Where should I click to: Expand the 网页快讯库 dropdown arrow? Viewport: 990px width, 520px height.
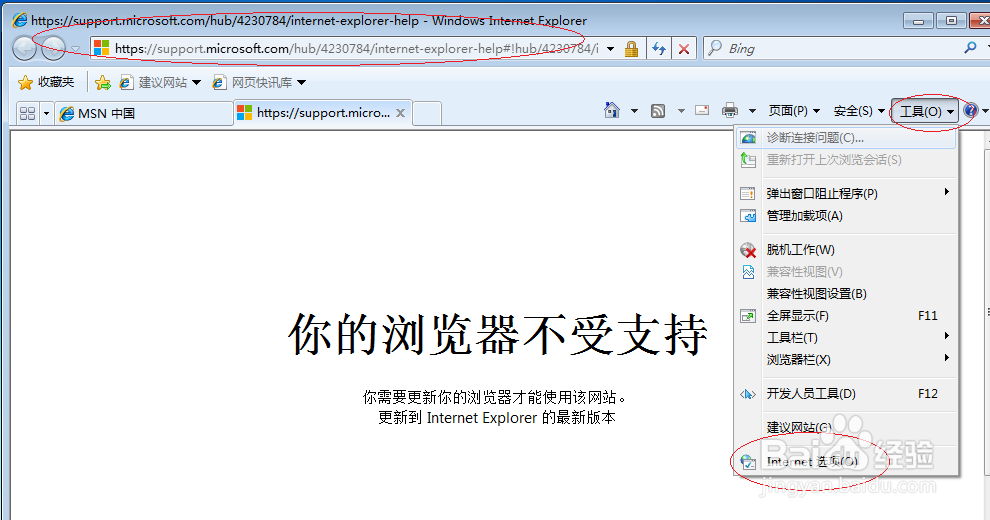tap(302, 83)
